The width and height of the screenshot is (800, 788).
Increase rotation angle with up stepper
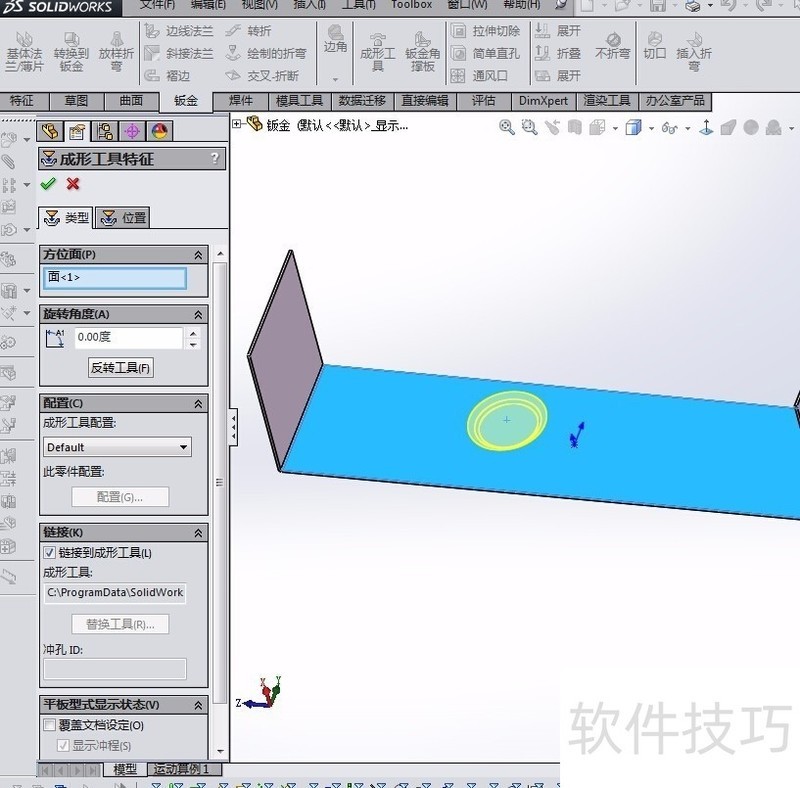click(x=193, y=334)
